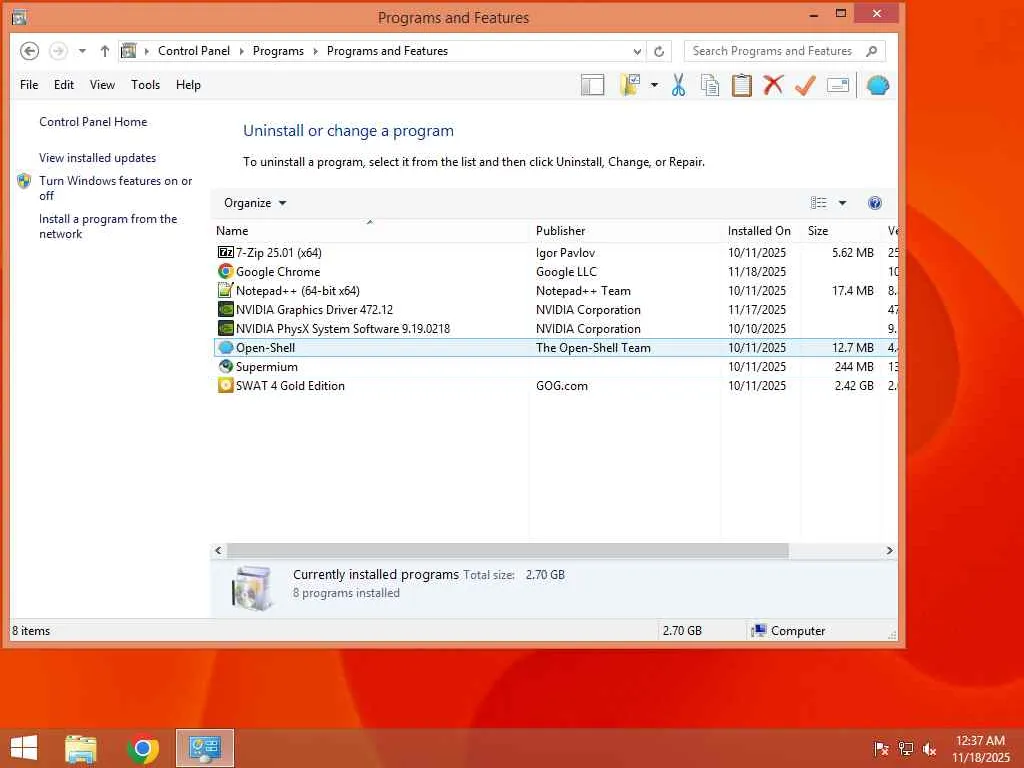Open Install a program from the network
Screen dimensions: 1024x768
tap(108, 227)
